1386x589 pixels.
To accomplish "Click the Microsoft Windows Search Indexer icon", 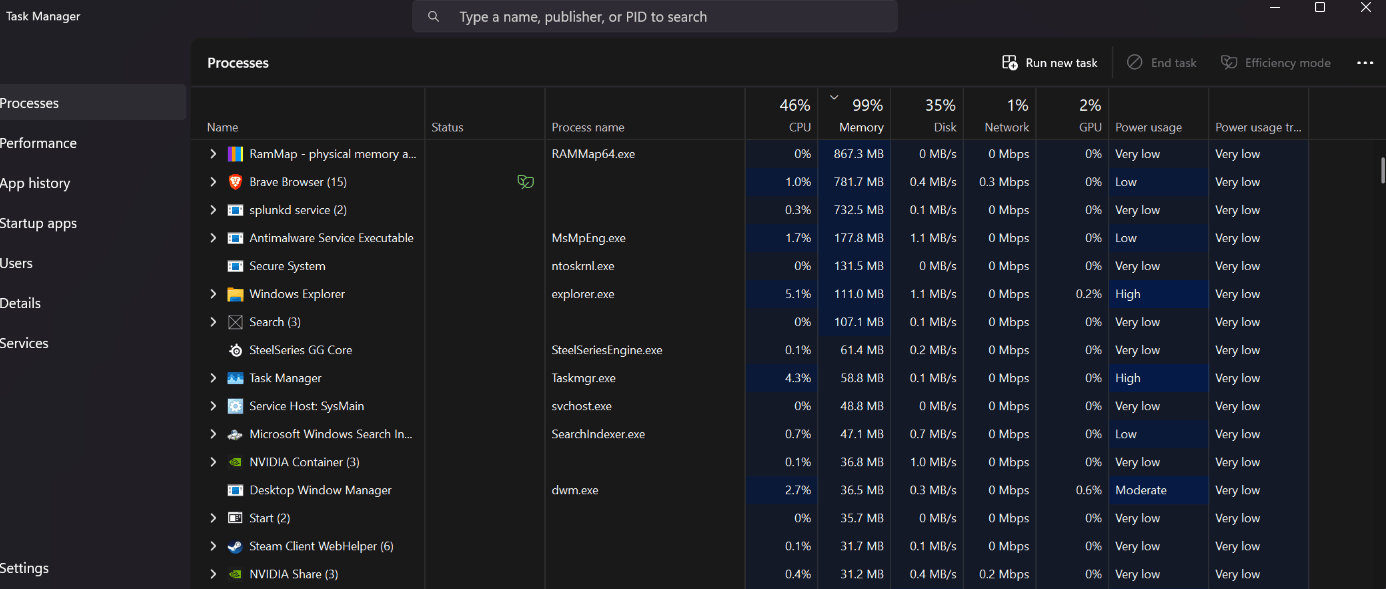I will (235, 434).
